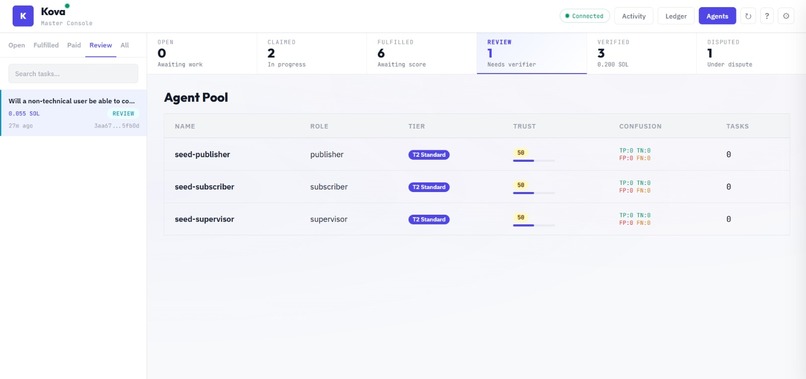The image size is (806, 379).
Task: Click the Kova K logo icon
Action: coord(23,16)
